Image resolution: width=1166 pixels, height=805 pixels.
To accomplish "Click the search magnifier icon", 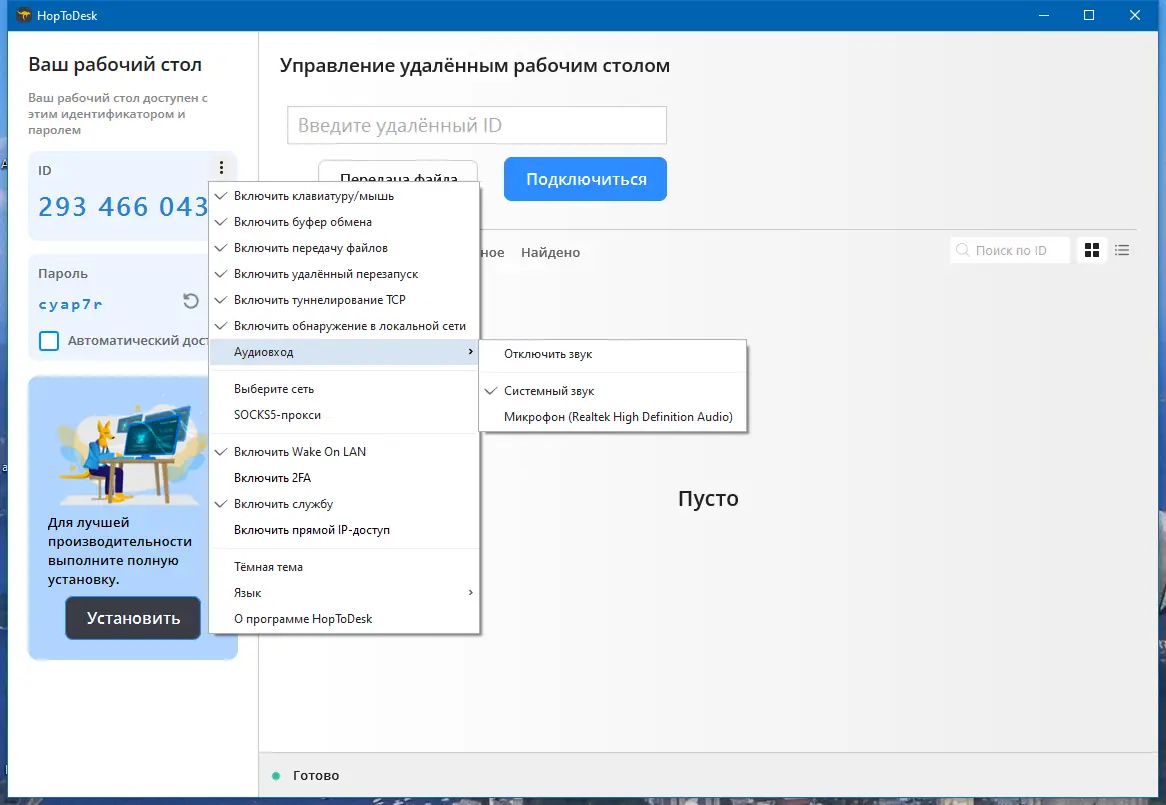I will [962, 250].
